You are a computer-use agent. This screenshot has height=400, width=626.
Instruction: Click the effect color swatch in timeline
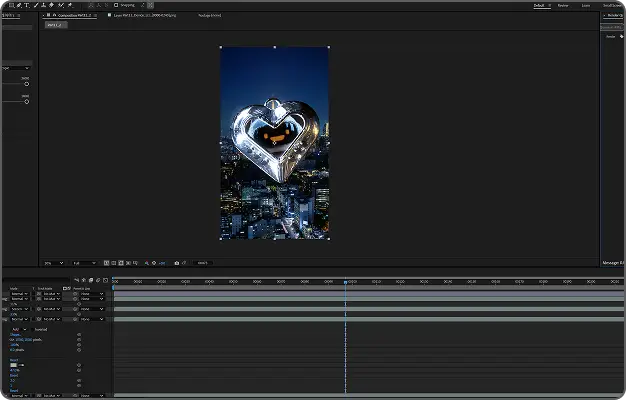(x=14, y=365)
